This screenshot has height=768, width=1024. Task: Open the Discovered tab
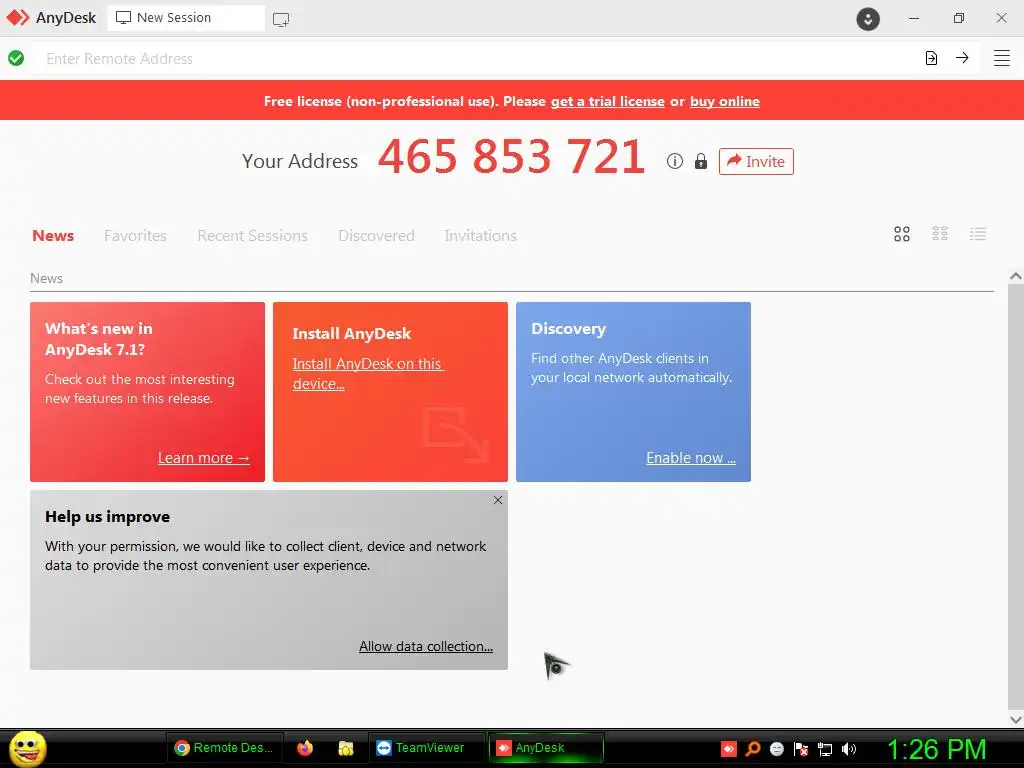point(376,236)
